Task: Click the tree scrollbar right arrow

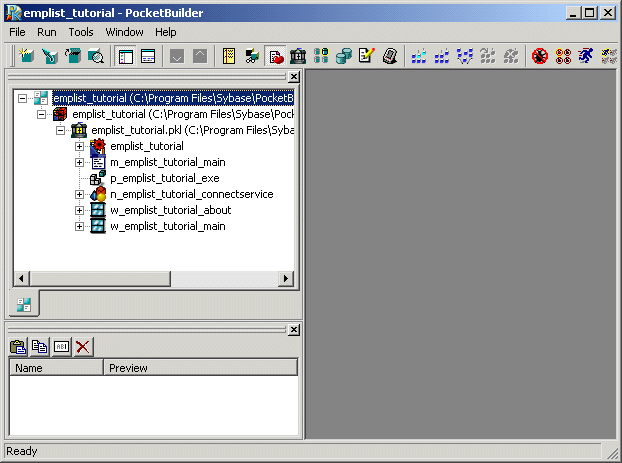Action: [x=286, y=279]
